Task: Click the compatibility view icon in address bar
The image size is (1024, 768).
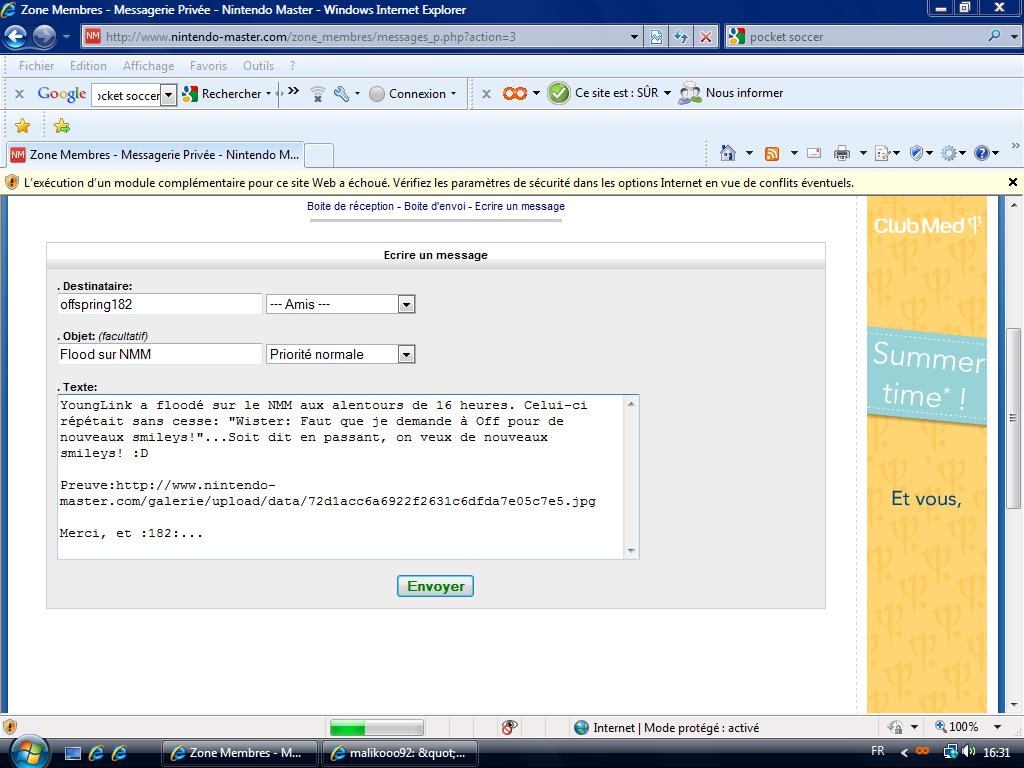Action: pos(656,37)
